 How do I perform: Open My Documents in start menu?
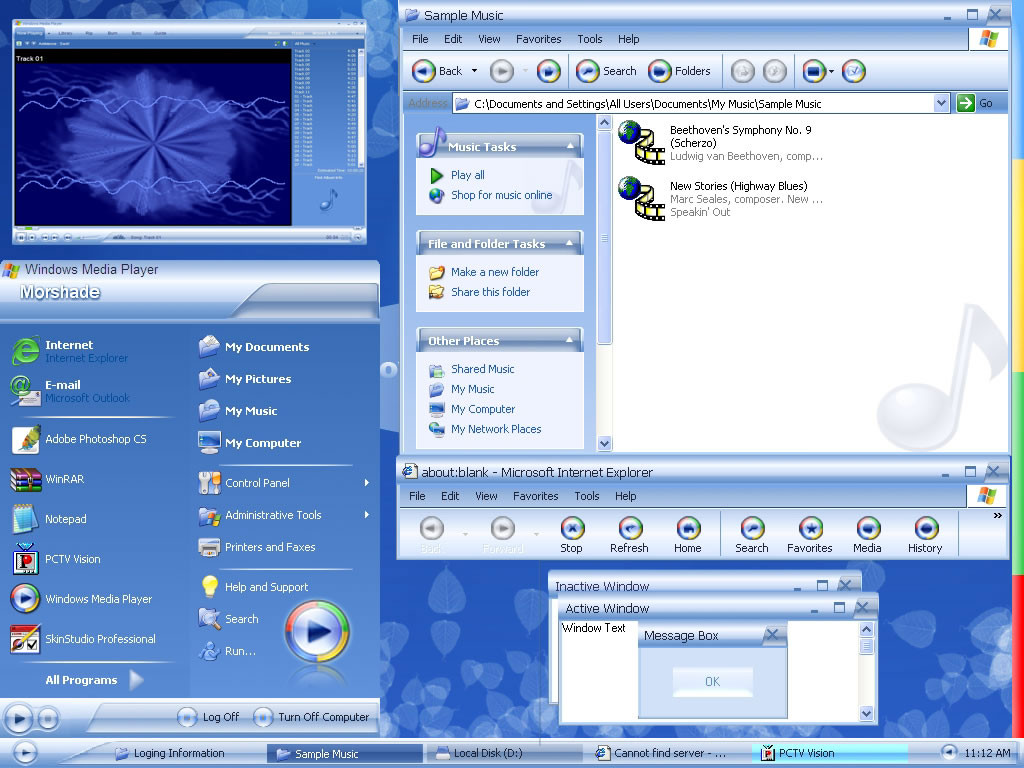tap(254, 347)
